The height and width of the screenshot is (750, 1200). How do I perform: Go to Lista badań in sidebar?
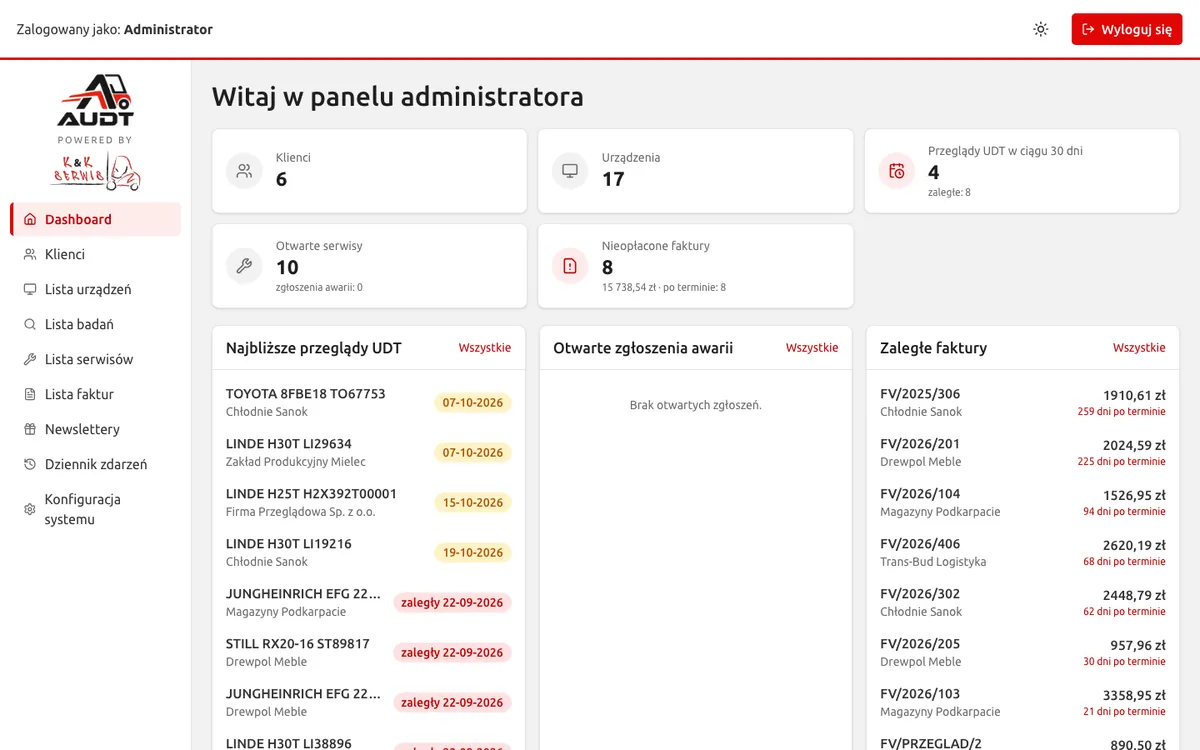coord(96,324)
